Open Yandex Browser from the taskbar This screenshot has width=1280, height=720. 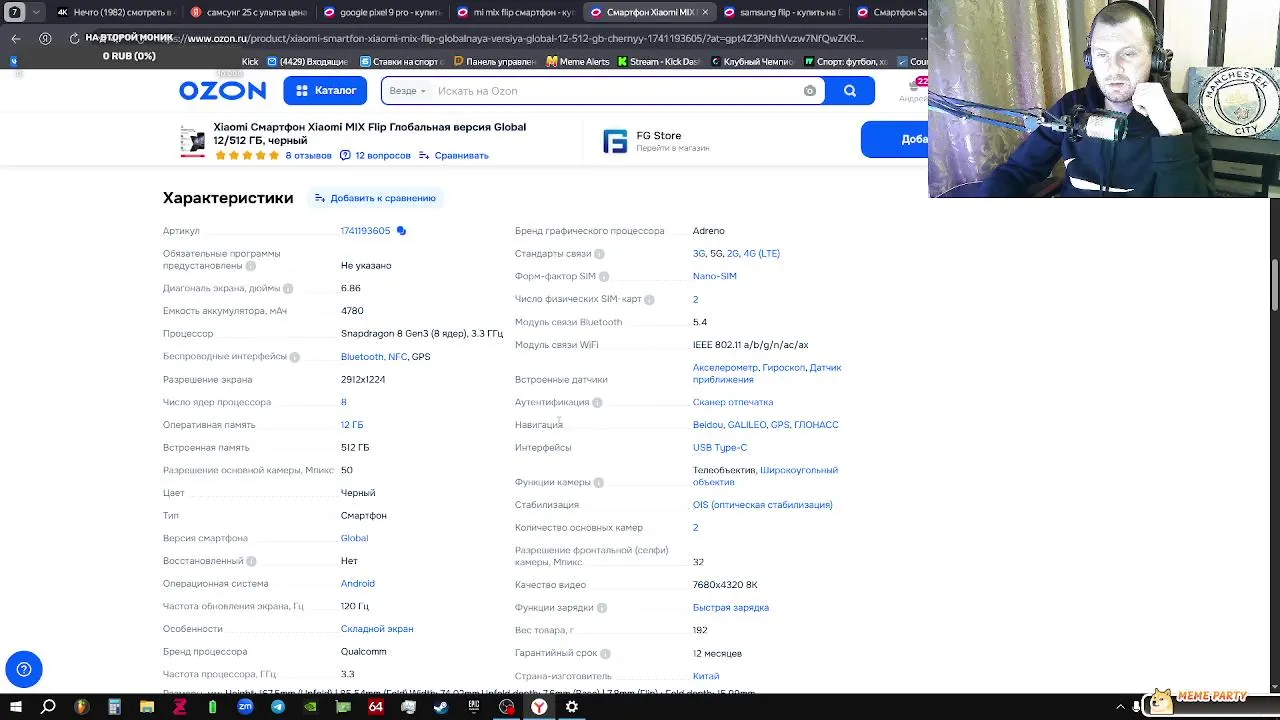(x=539, y=707)
